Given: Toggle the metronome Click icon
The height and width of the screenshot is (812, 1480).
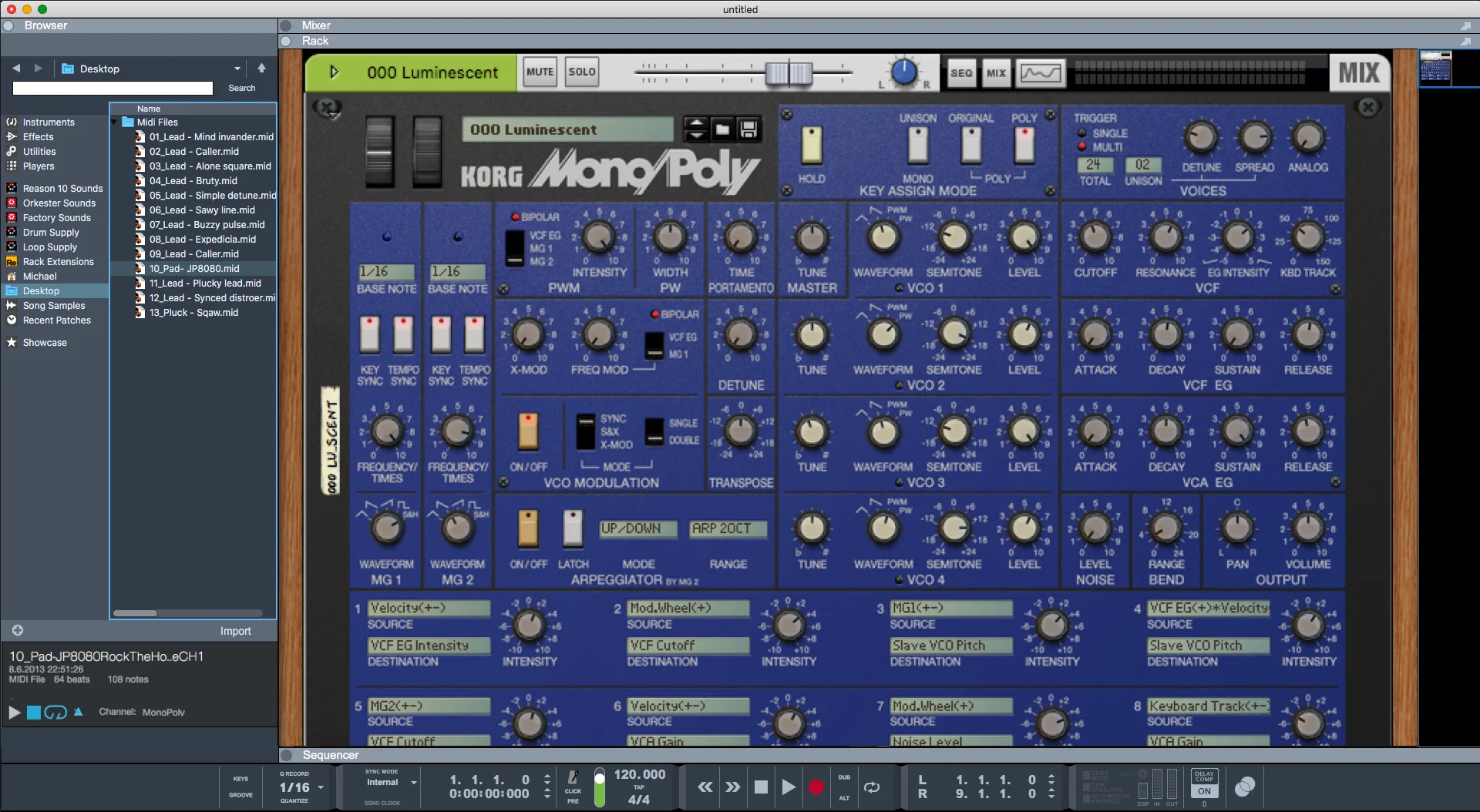Looking at the screenshot, I should 573,778.
